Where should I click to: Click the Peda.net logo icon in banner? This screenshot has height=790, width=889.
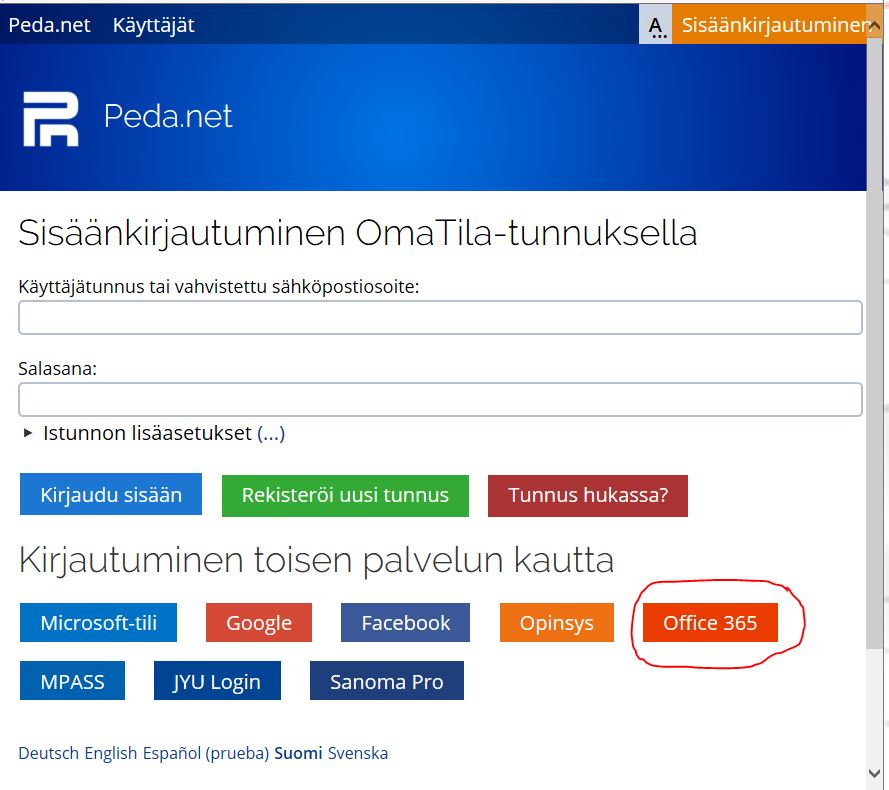click(x=51, y=118)
